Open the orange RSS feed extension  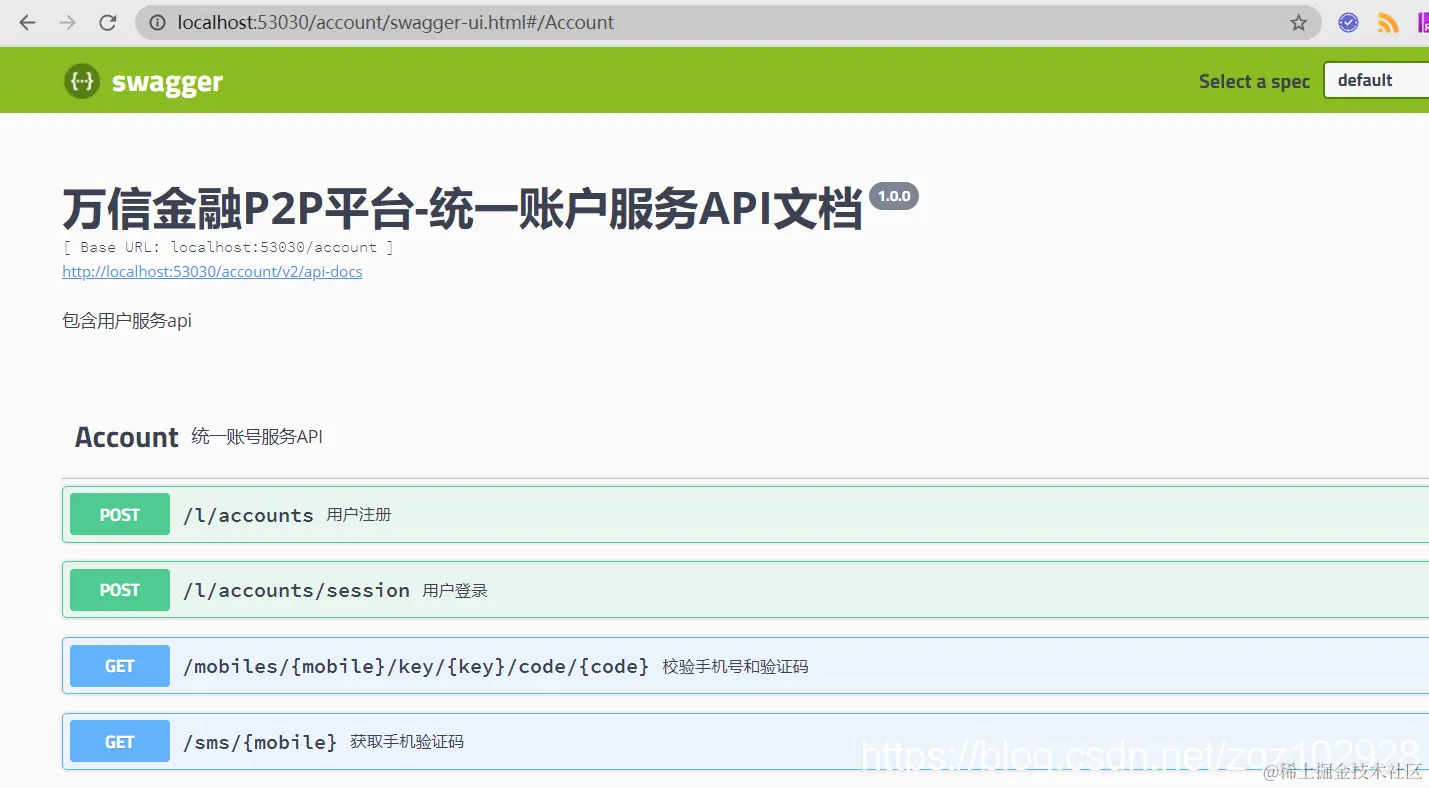click(1388, 22)
